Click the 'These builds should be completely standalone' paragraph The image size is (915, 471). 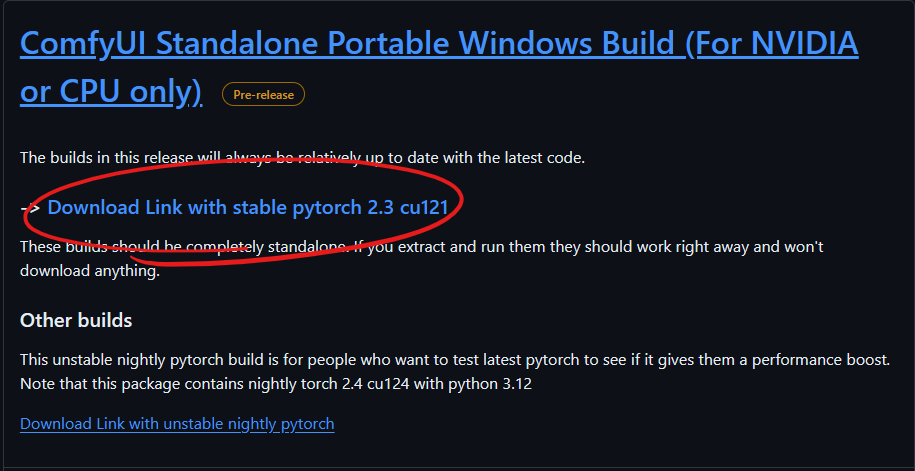click(x=421, y=259)
